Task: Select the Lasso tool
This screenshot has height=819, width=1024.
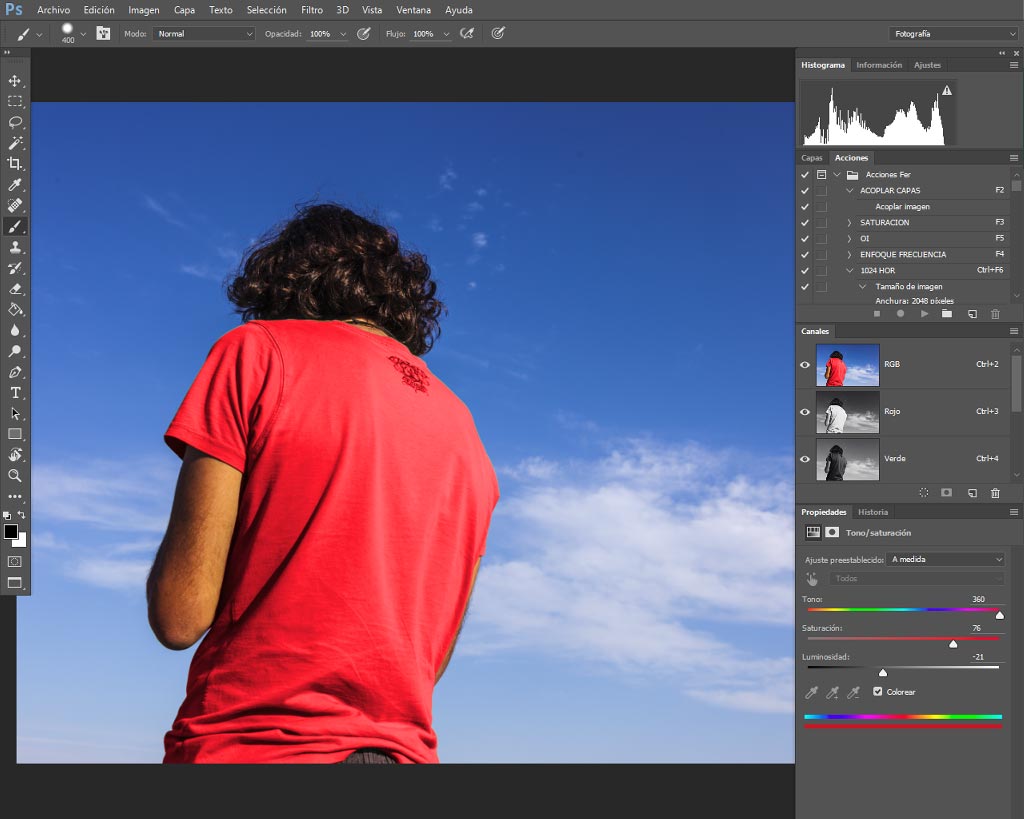Action: click(x=14, y=122)
